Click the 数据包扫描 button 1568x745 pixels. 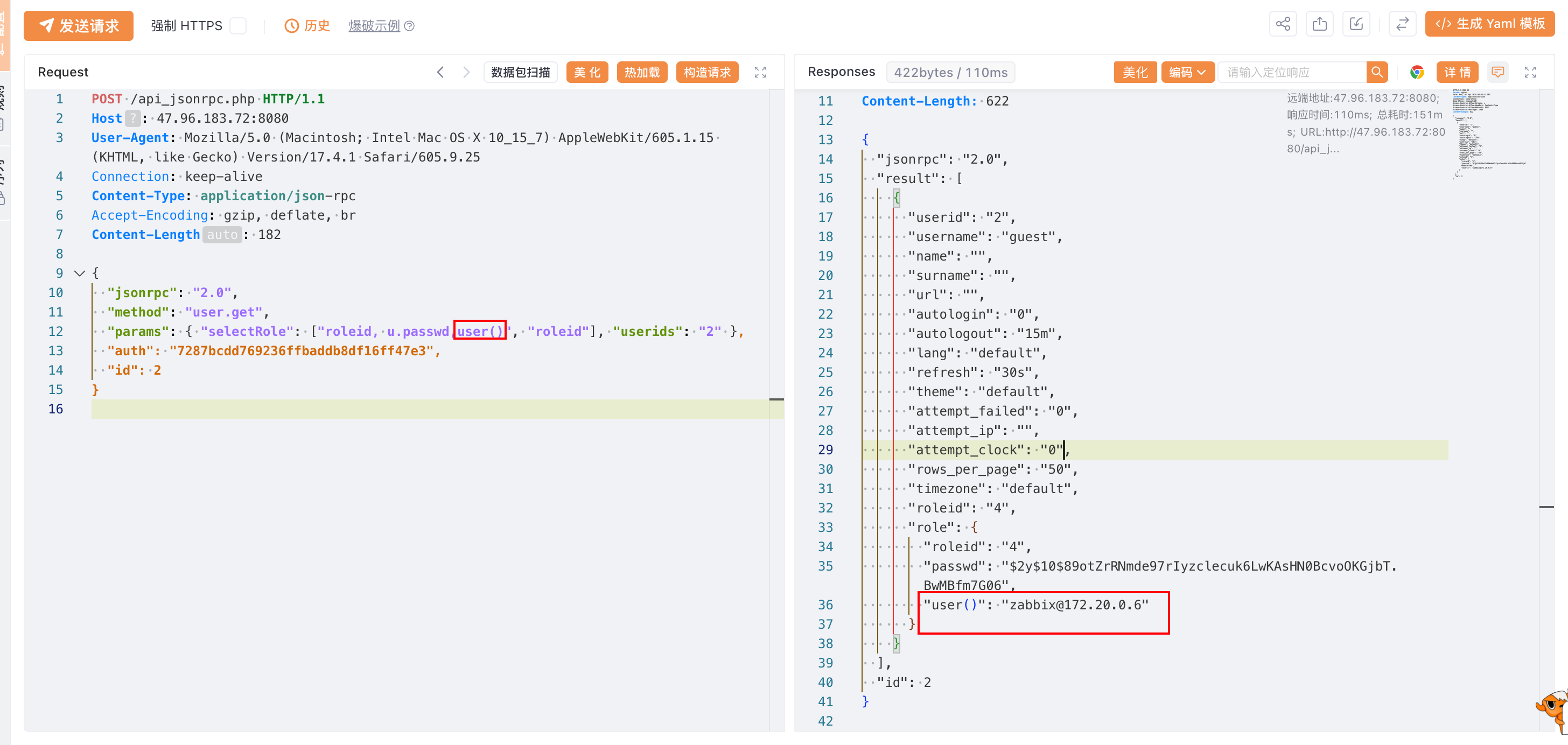[x=521, y=73]
